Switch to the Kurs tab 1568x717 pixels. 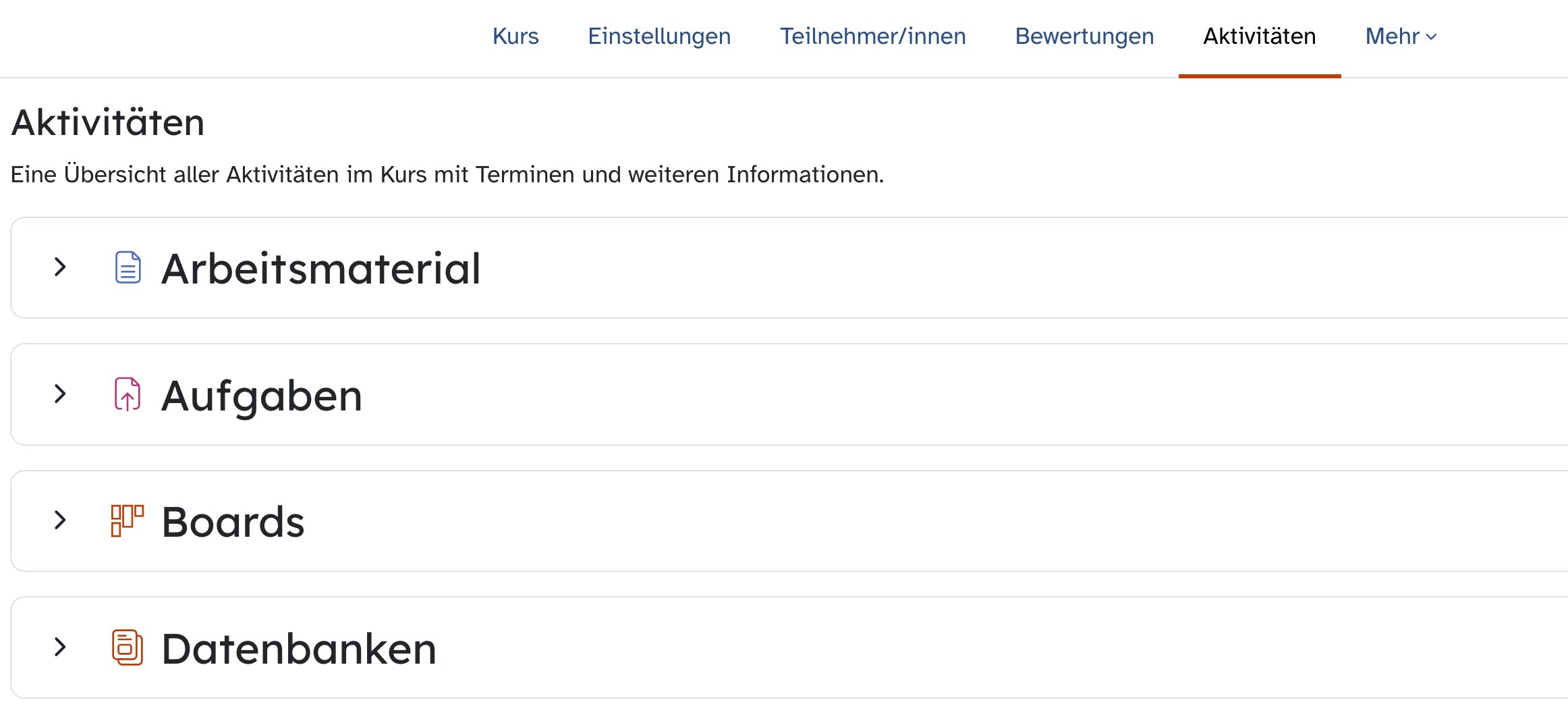[x=515, y=36]
